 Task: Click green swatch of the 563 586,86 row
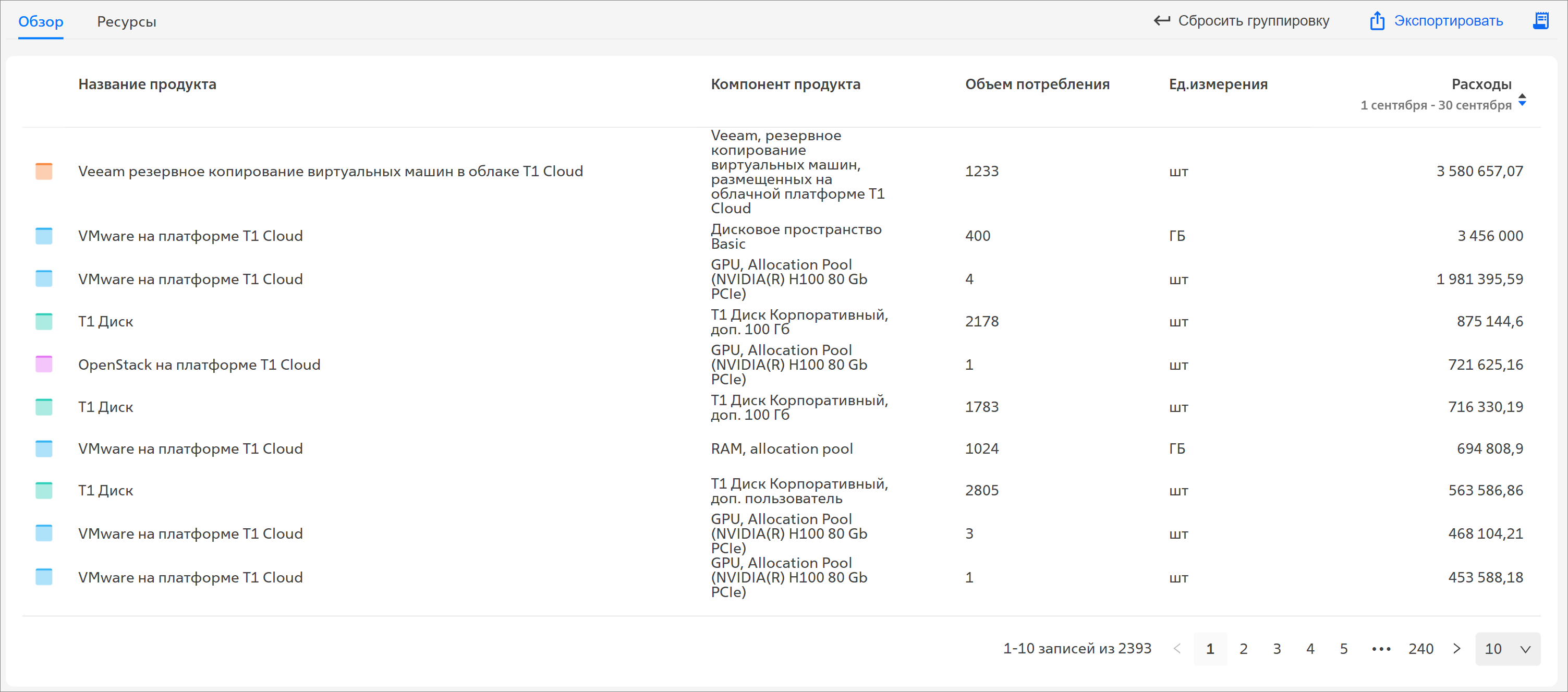pyautogui.click(x=44, y=490)
